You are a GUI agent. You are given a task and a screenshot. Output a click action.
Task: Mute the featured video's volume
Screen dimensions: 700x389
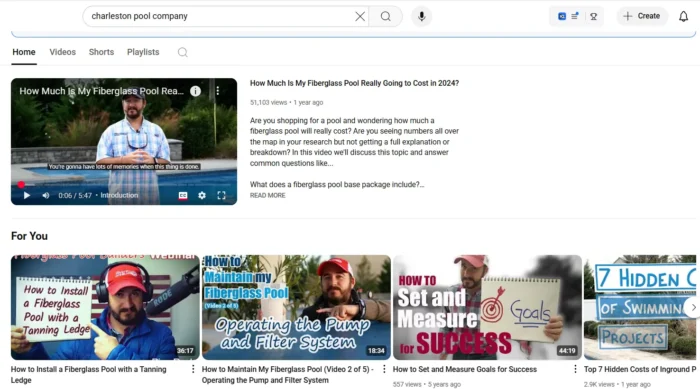[x=46, y=196]
